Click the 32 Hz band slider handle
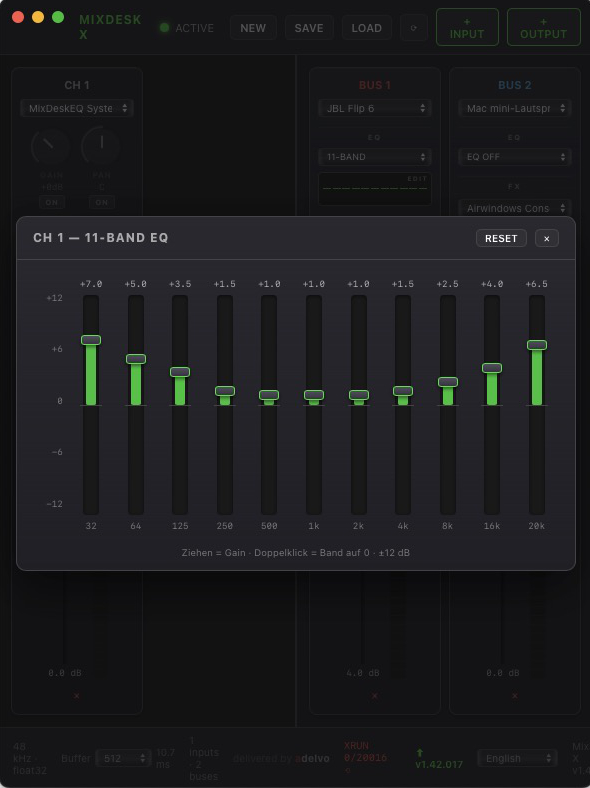 (x=91, y=340)
